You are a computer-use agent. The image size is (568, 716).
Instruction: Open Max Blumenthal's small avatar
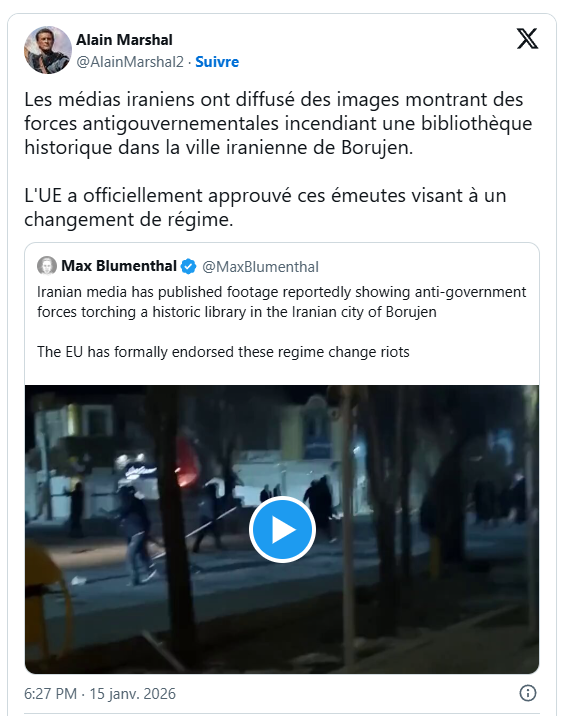pyautogui.click(x=47, y=266)
